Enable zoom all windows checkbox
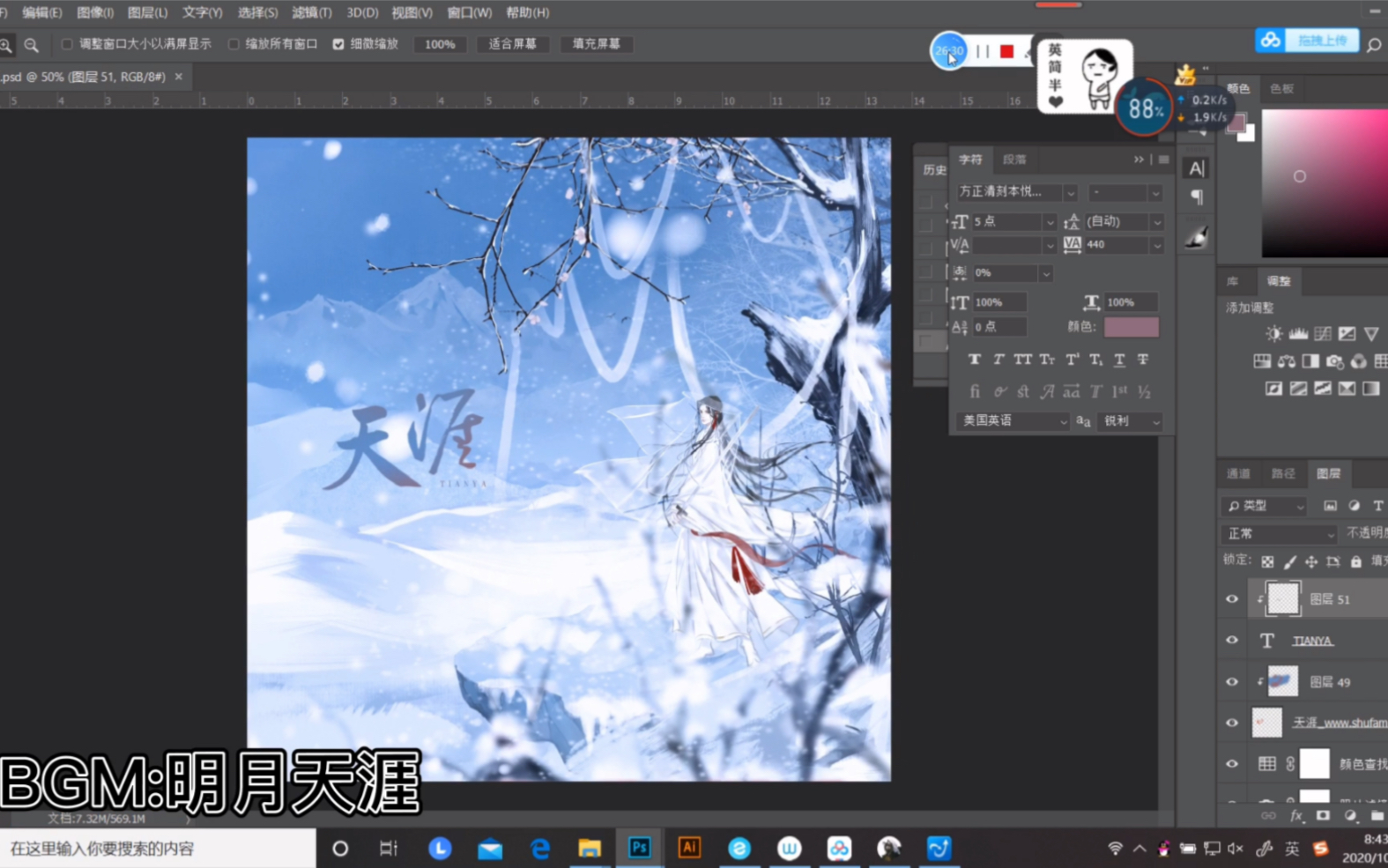 234,44
